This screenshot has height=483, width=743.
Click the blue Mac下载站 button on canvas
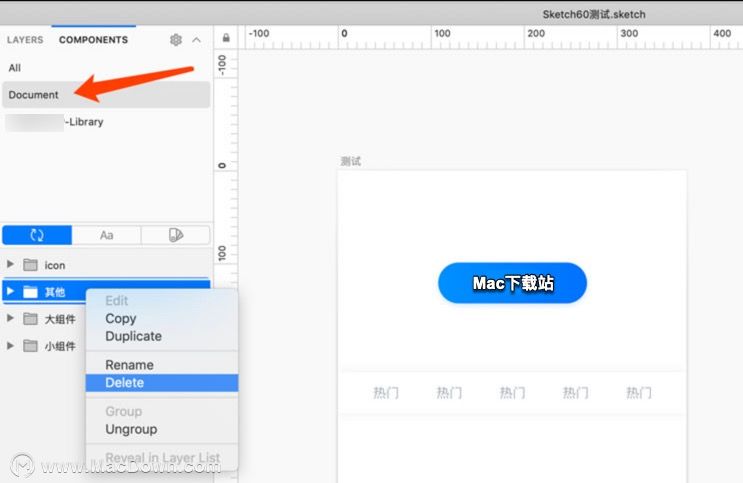click(x=512, y=284)
